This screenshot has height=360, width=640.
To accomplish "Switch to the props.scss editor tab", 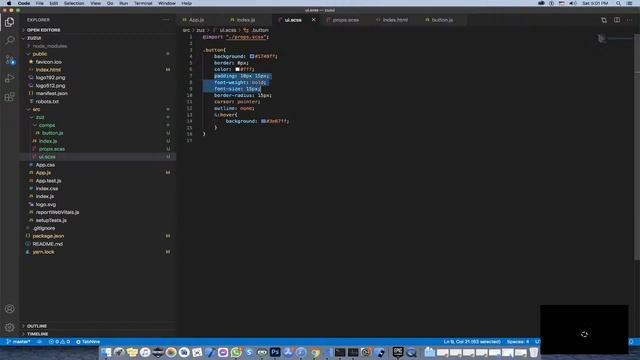I will [345, 20].
